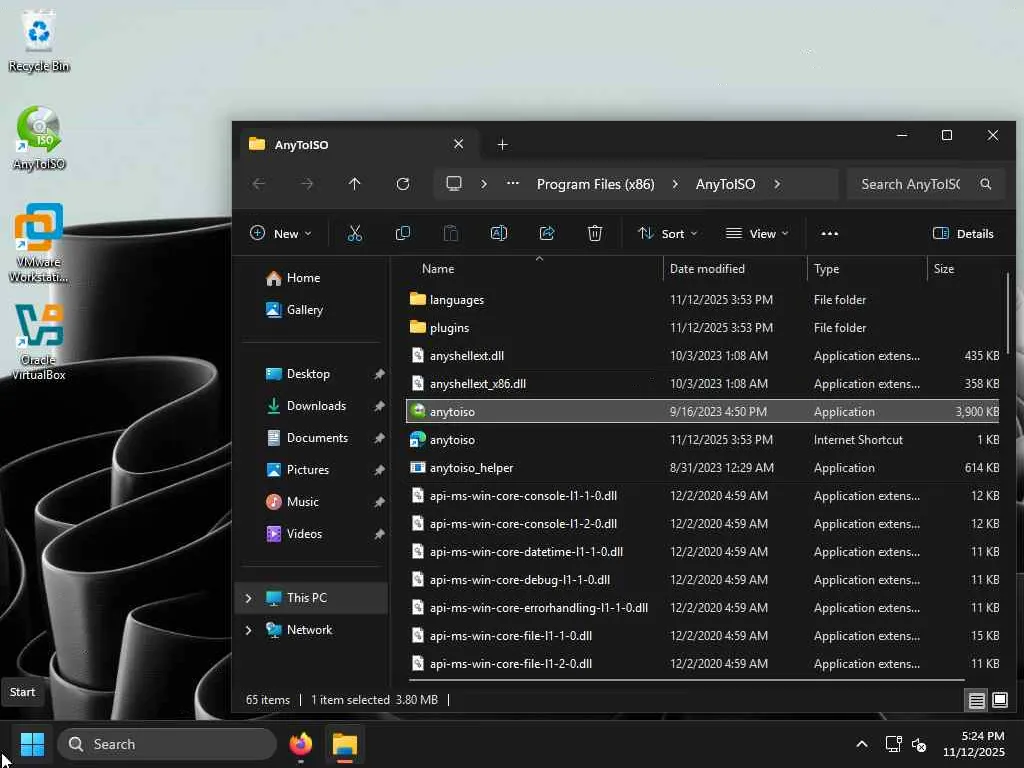Expand the Network tree node
1024x768 pixels.
[x=248, y=630]
